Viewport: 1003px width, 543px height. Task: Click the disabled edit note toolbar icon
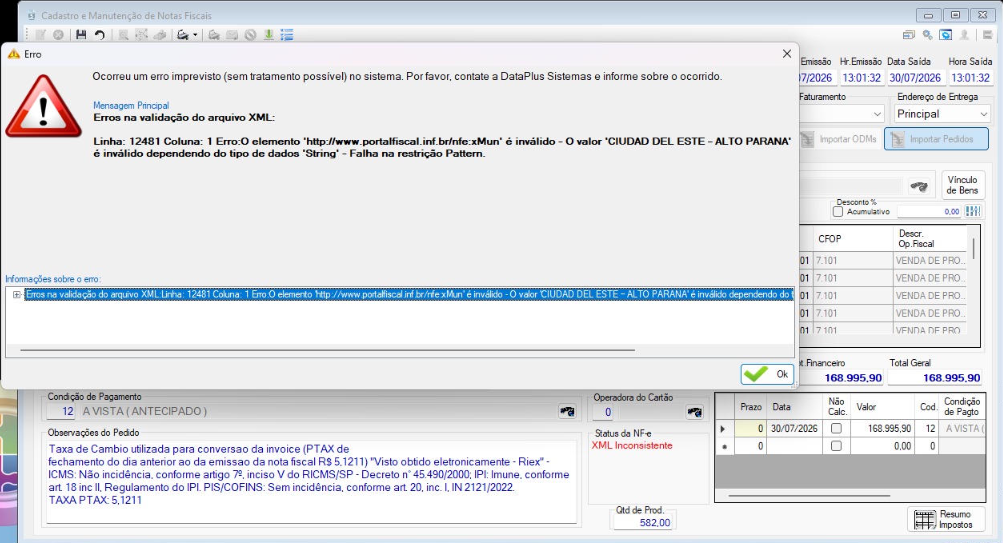click(x=40, y=35)
